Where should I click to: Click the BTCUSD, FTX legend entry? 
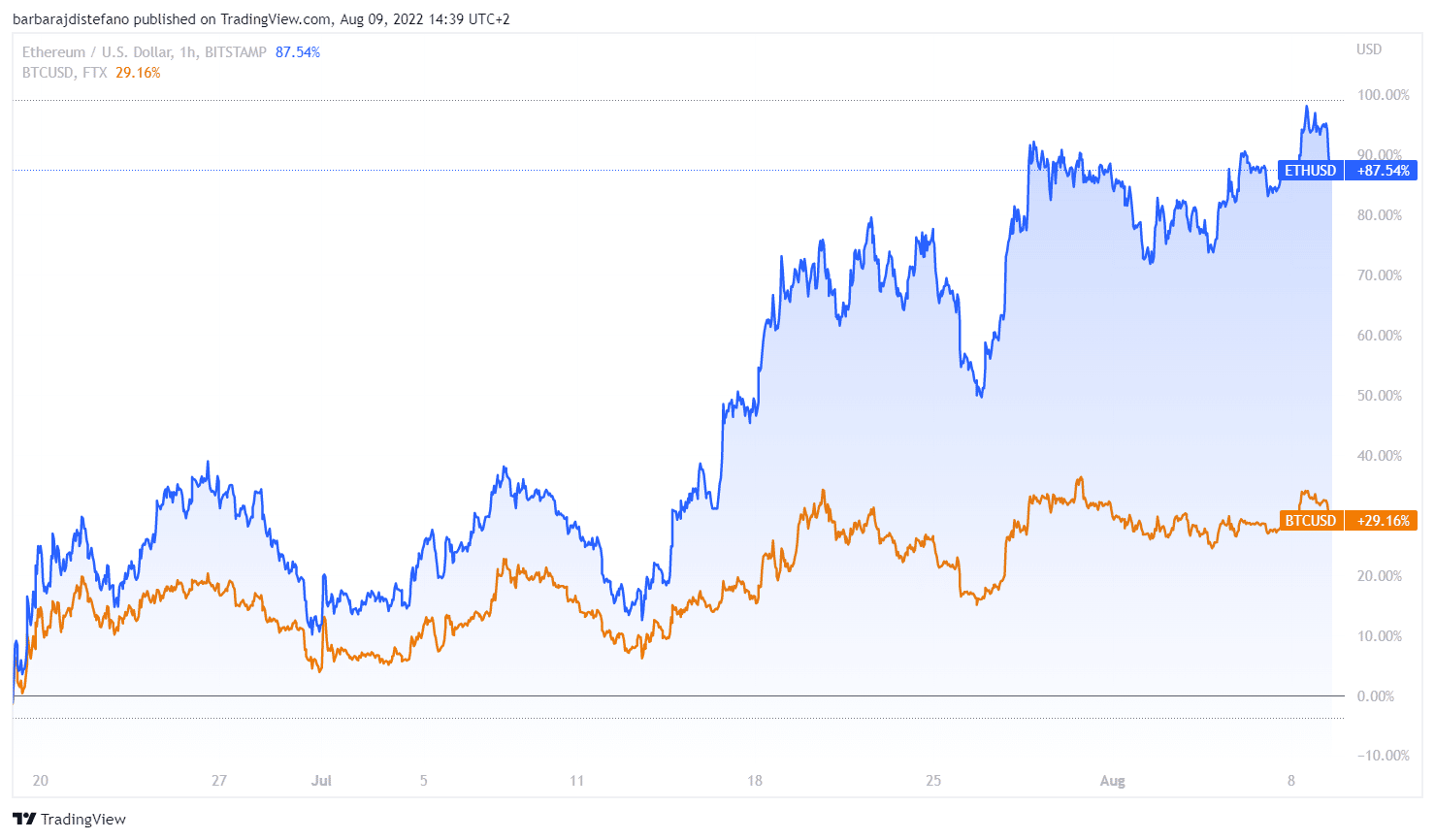64,73
